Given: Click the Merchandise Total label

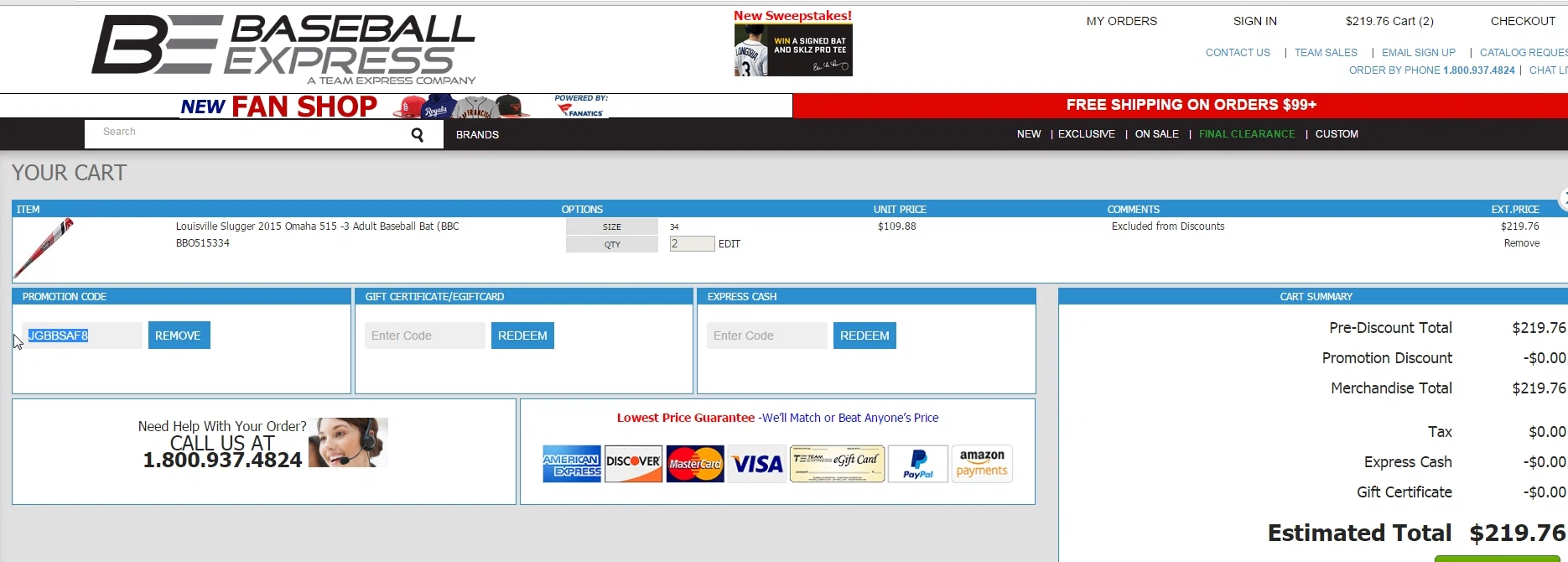Looking at the screenshot, I should (1391, 388).
